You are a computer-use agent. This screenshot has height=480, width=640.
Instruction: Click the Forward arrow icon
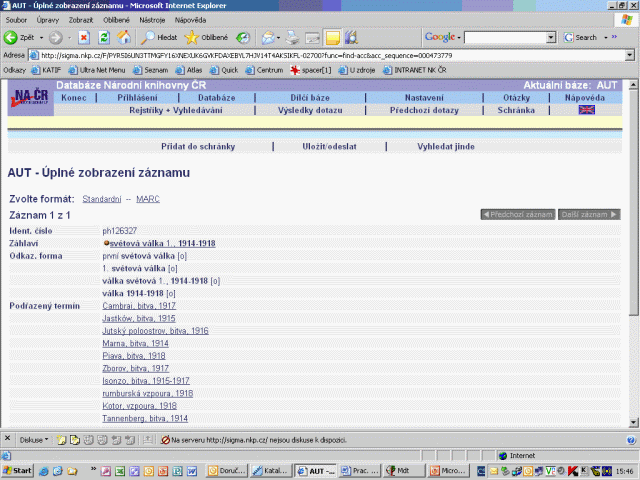[56, 38]
